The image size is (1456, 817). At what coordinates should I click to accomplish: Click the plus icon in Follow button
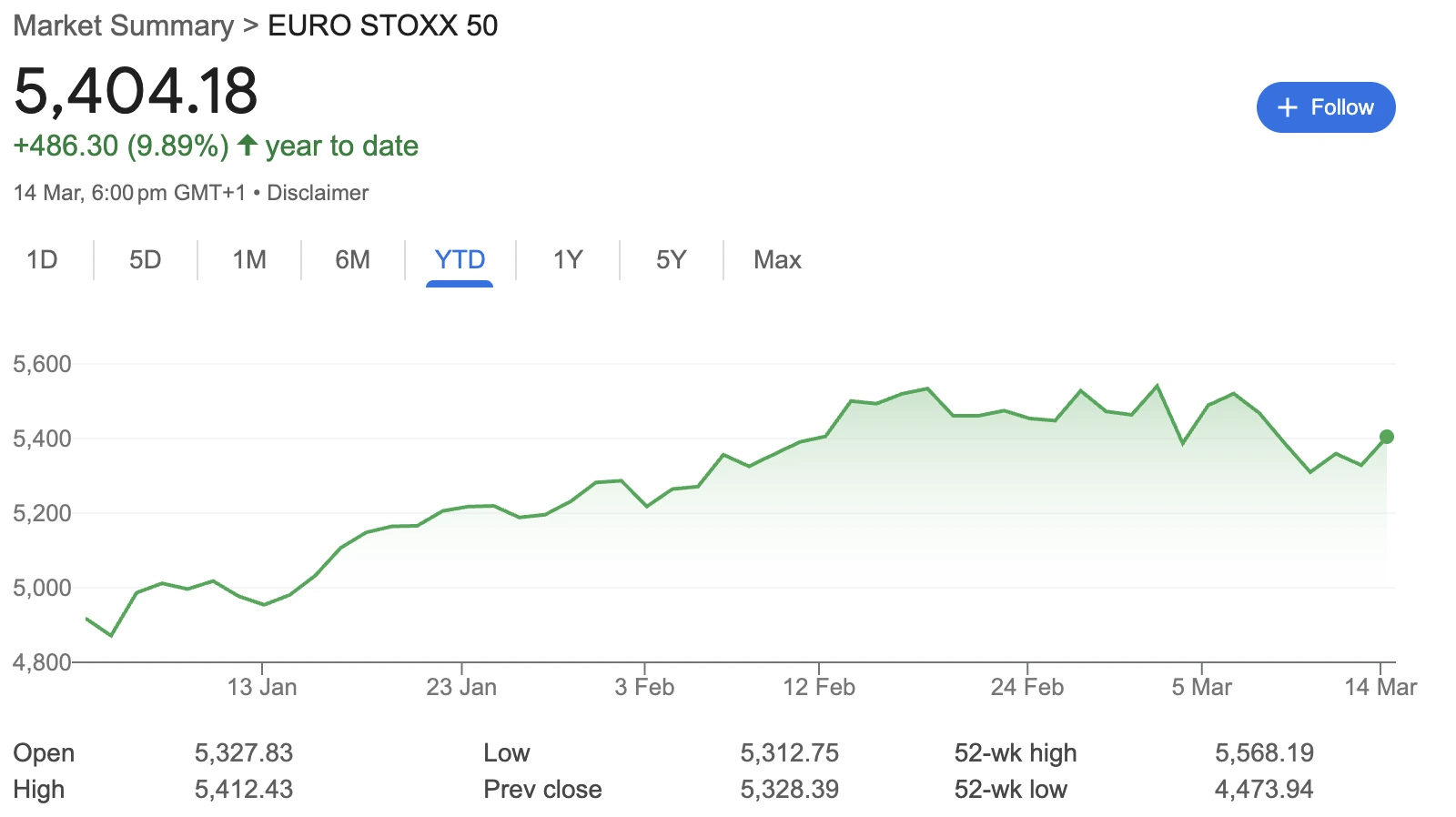1287,107
